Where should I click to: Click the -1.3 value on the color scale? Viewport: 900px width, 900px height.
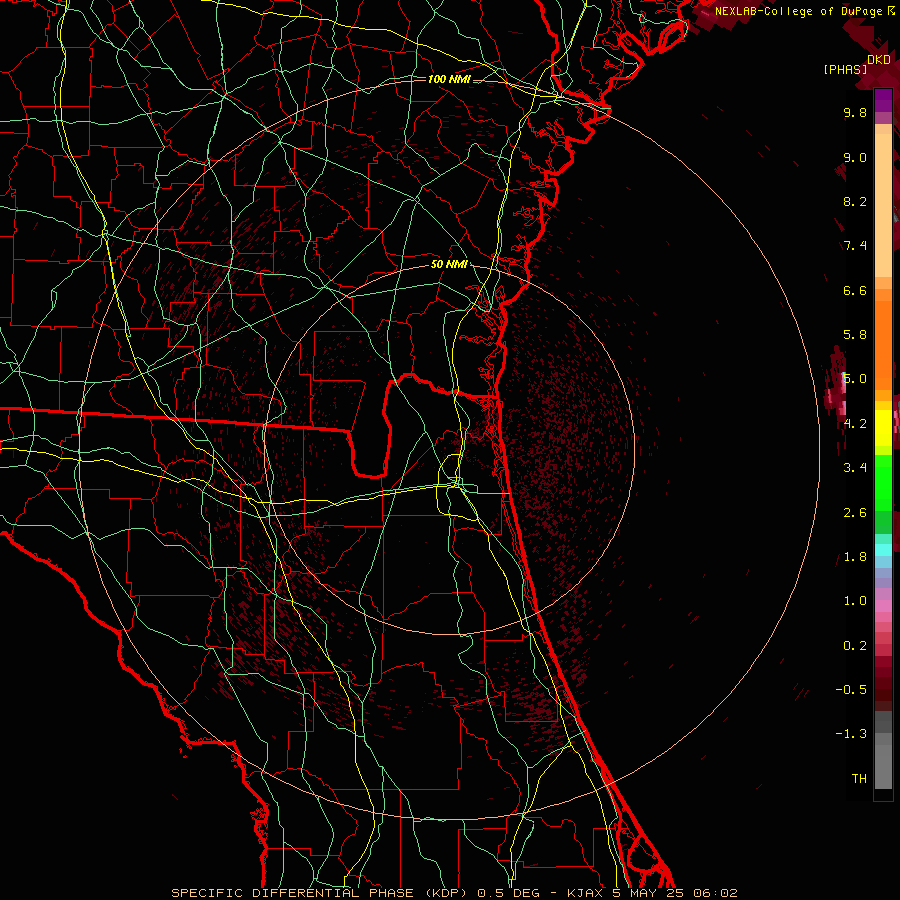point(851,734)
